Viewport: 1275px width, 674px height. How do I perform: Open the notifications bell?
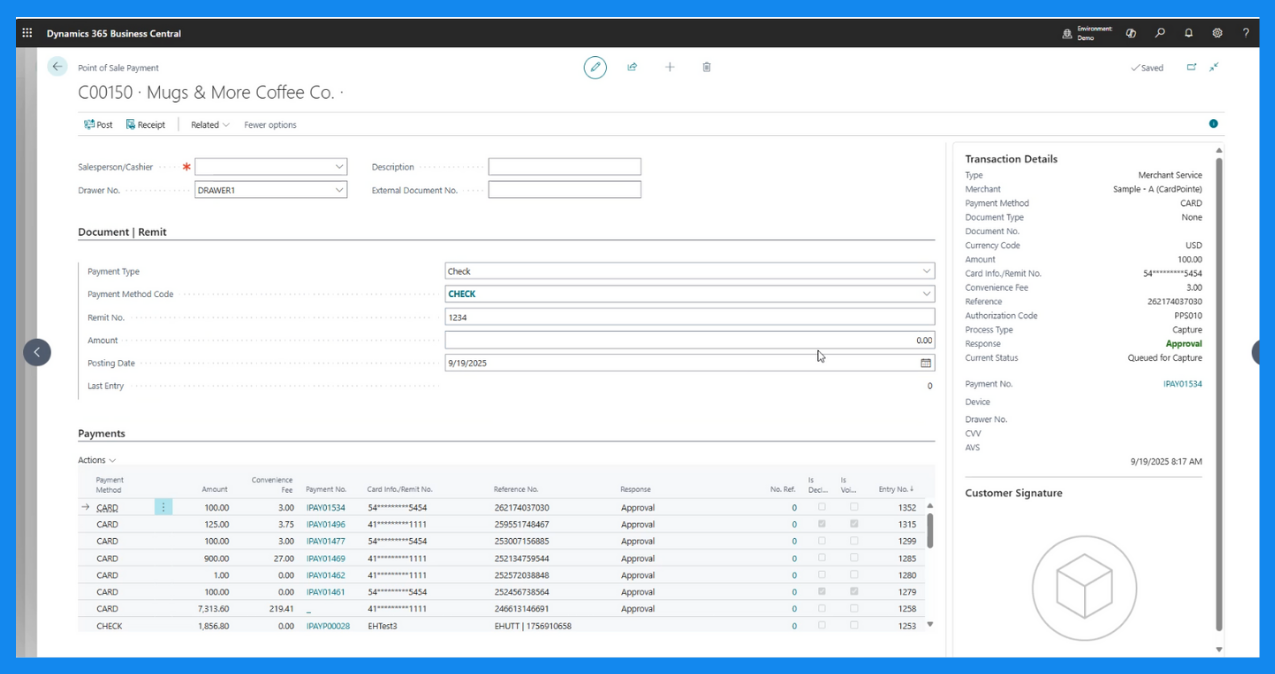tap(1189, 33)
